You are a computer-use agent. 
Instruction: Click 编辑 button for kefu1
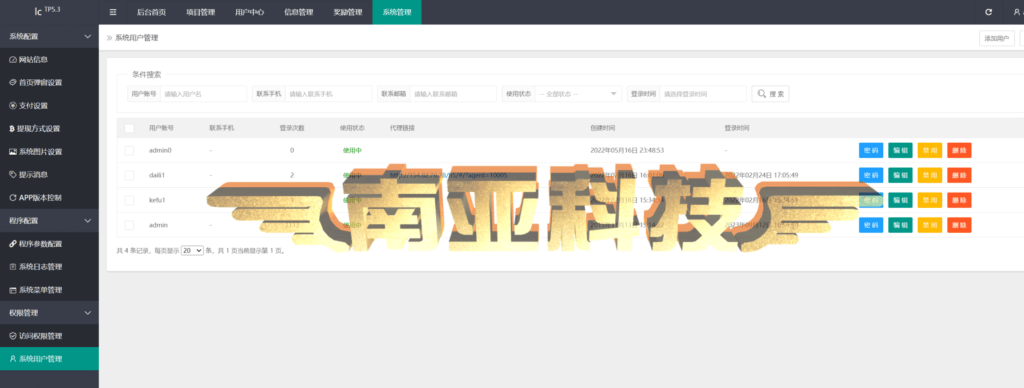click(900, 200)
